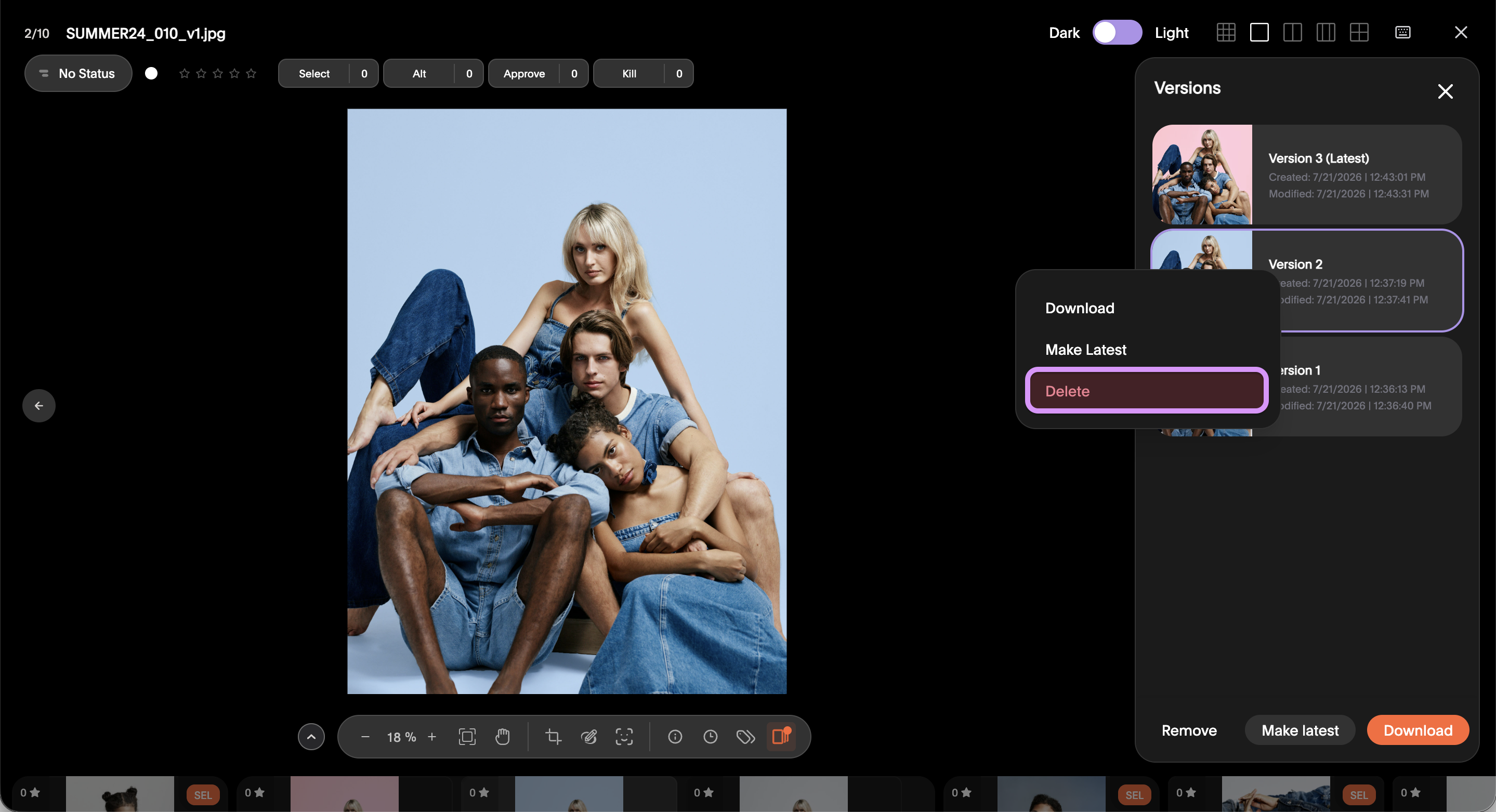This screenshot has width=1496, height=812.
Task: Click the orange Download button
Action: 1418,730
